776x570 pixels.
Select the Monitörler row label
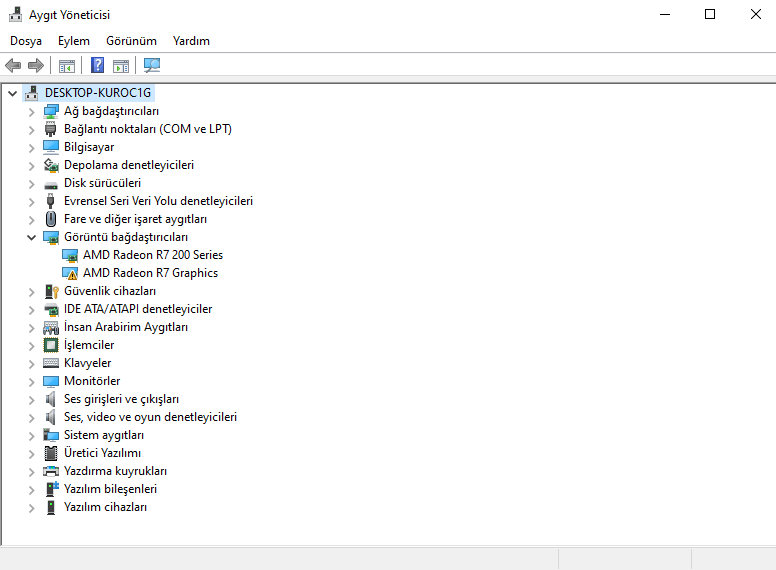(x=92, y=381)
